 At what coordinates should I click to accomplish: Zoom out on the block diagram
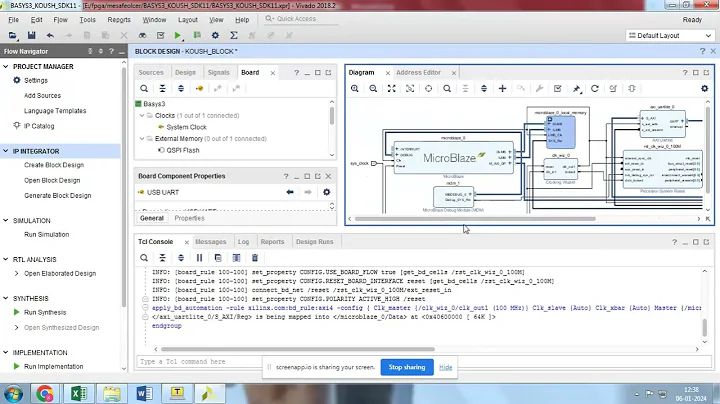(373, 89)
